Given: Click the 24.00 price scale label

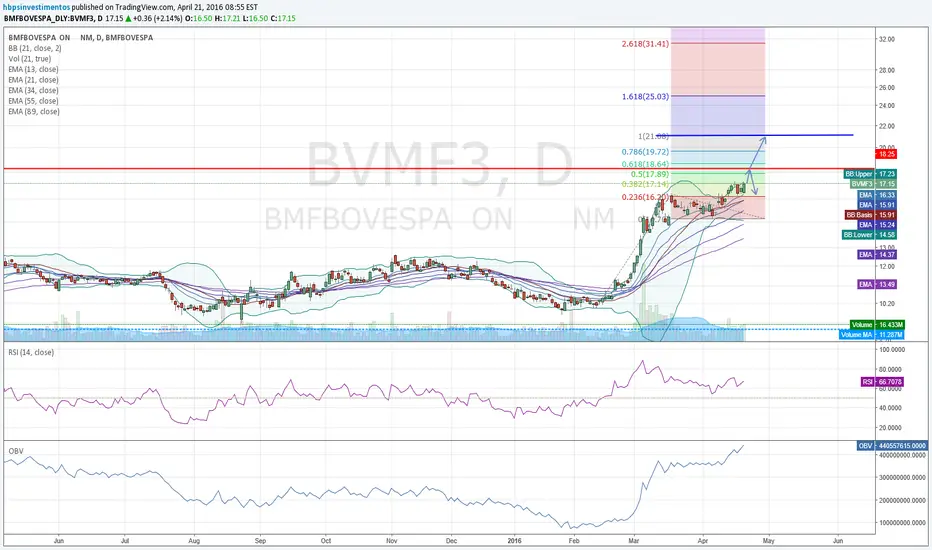Looking at the screenshot, I should tap(887, 106).
